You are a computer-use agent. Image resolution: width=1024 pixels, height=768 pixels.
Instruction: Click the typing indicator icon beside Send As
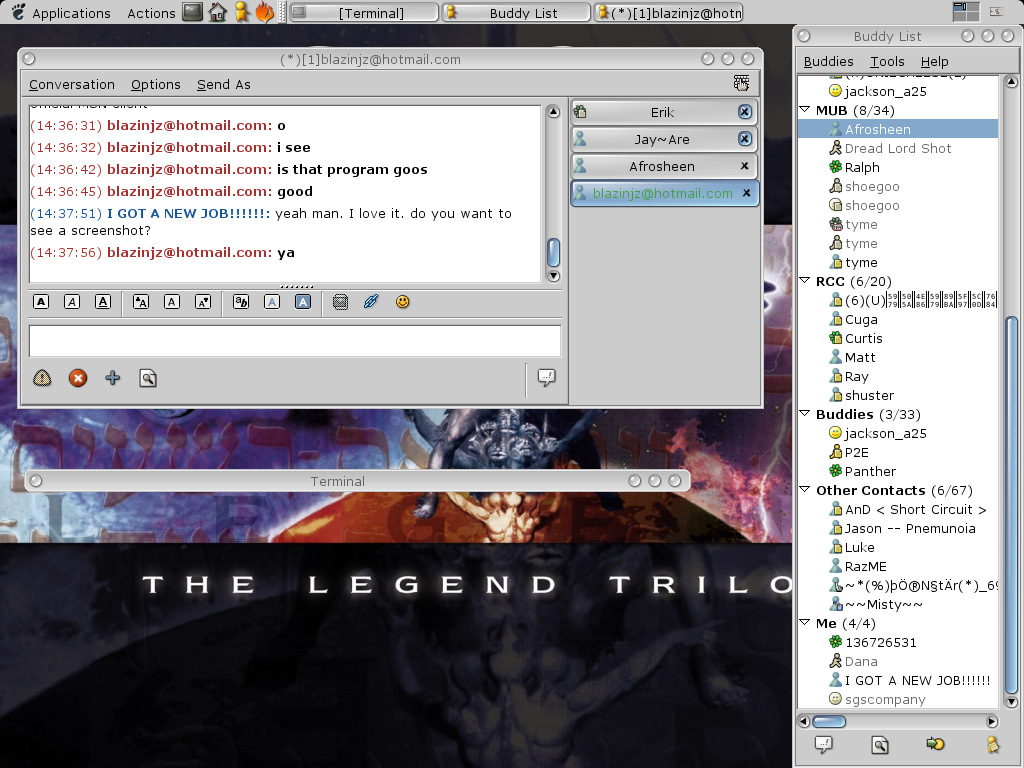click(x=741, y=83)
